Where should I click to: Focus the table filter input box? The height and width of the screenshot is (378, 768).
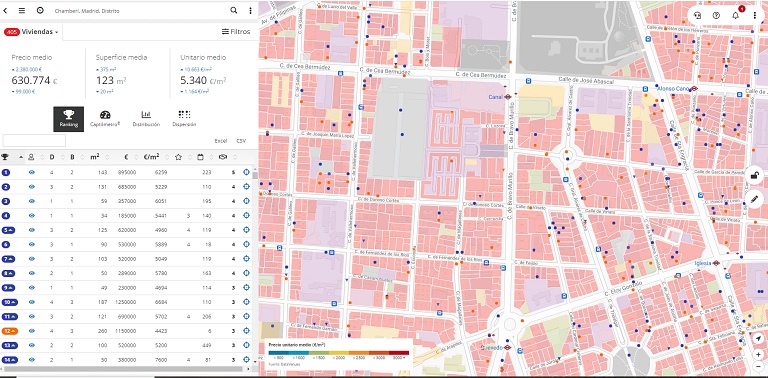[x=34, y=141]
